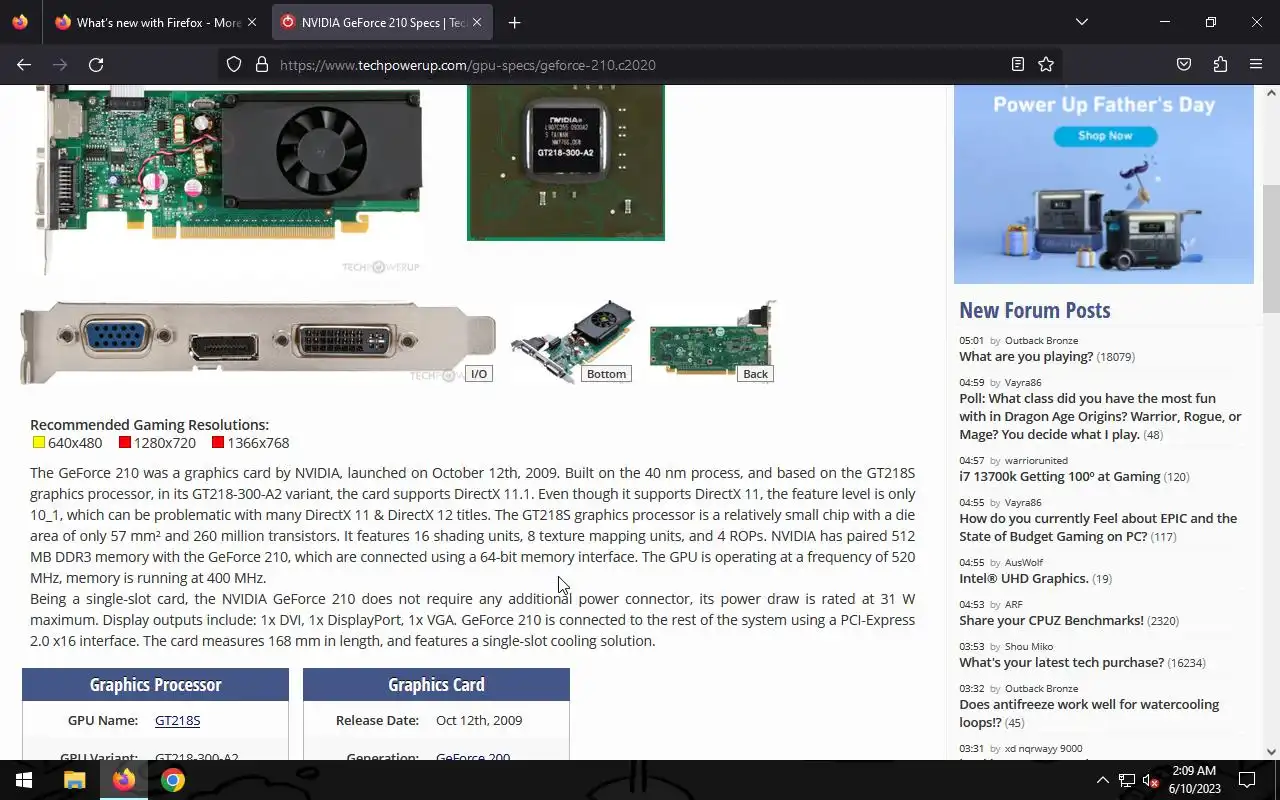Click the New Forum Posts heading
The image size is (1280, 800).
point(1034,310)
